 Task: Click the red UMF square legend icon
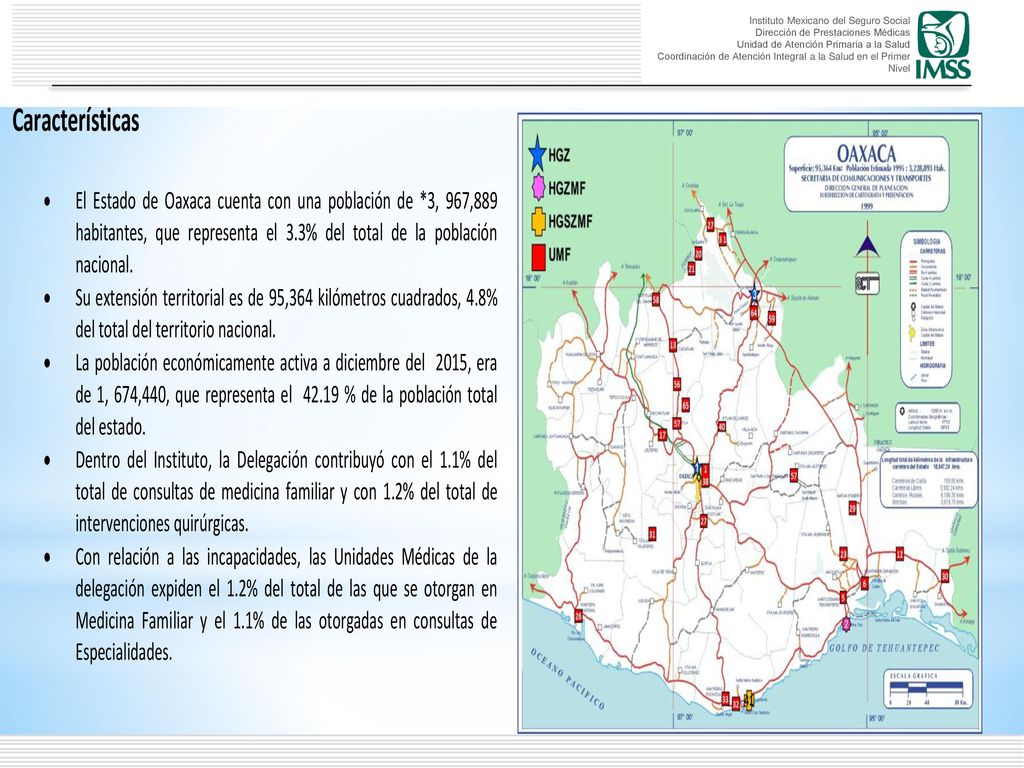(x=539, y=257)
